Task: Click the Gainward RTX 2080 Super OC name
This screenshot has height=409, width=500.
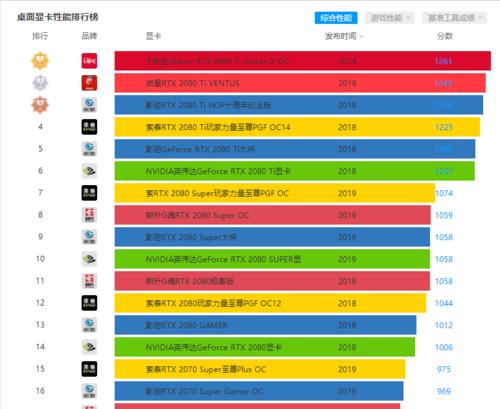Action: [197, 215]
